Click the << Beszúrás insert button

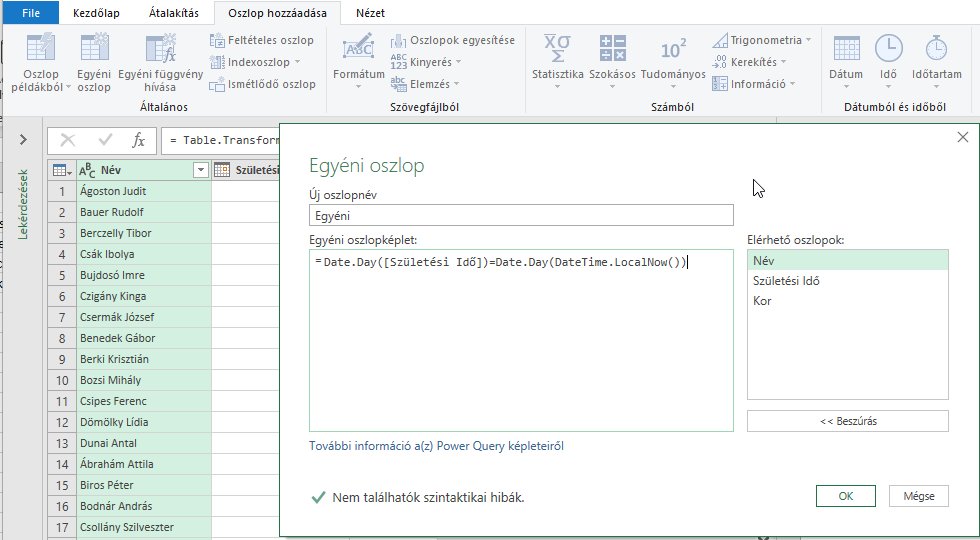[x=848, y=421]
